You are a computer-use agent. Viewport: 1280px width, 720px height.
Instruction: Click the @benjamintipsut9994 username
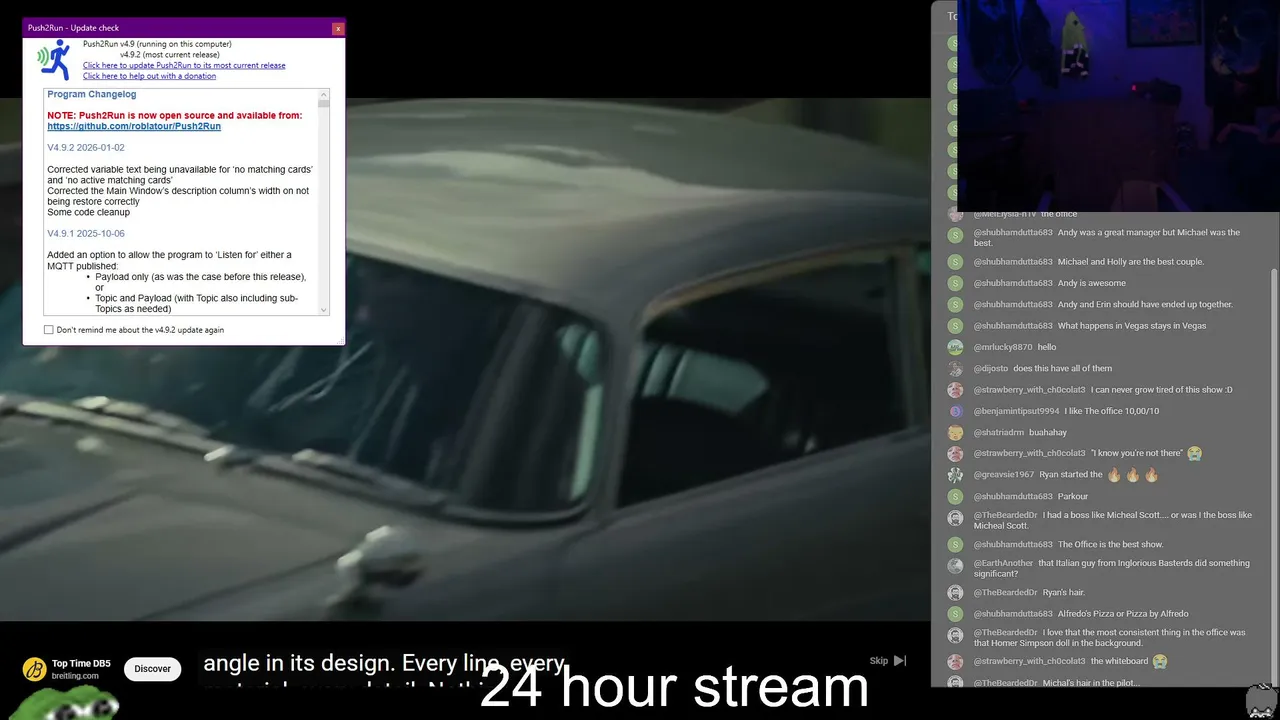click(1016, 411)
